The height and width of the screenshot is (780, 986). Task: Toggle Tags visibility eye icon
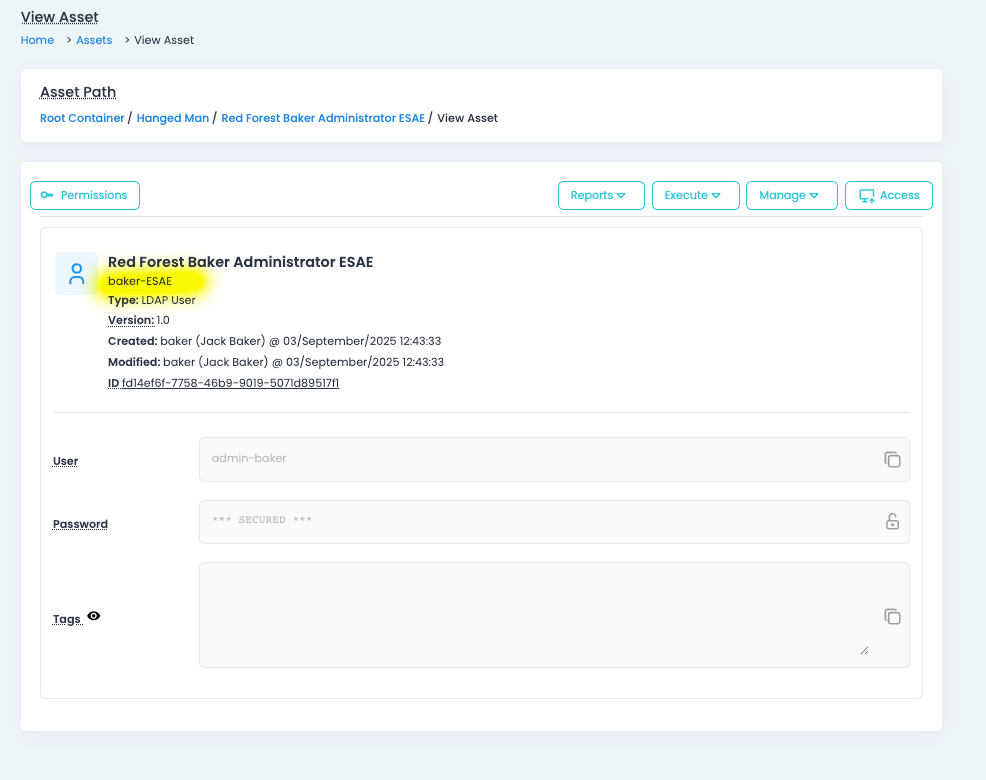94,617
